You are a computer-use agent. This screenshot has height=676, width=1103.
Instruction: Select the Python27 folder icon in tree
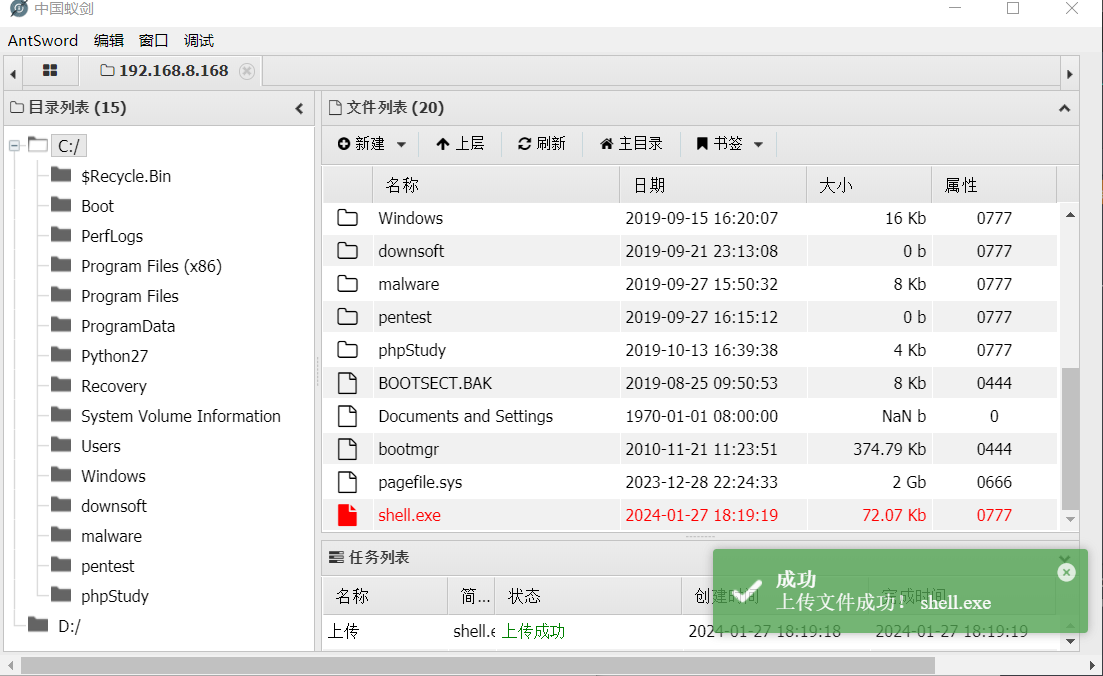pyautogui.click(x=62, y=356)
